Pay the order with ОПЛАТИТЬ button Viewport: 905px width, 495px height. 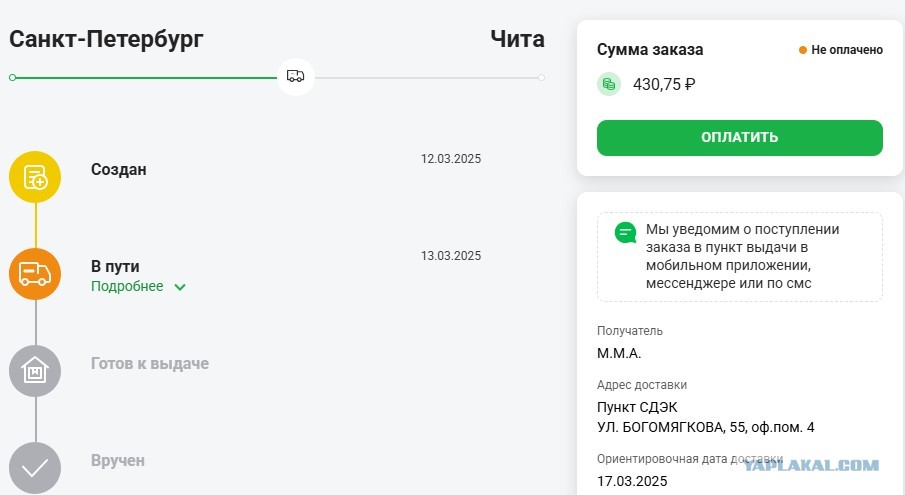pyautogui.click(x=739, y=137)
